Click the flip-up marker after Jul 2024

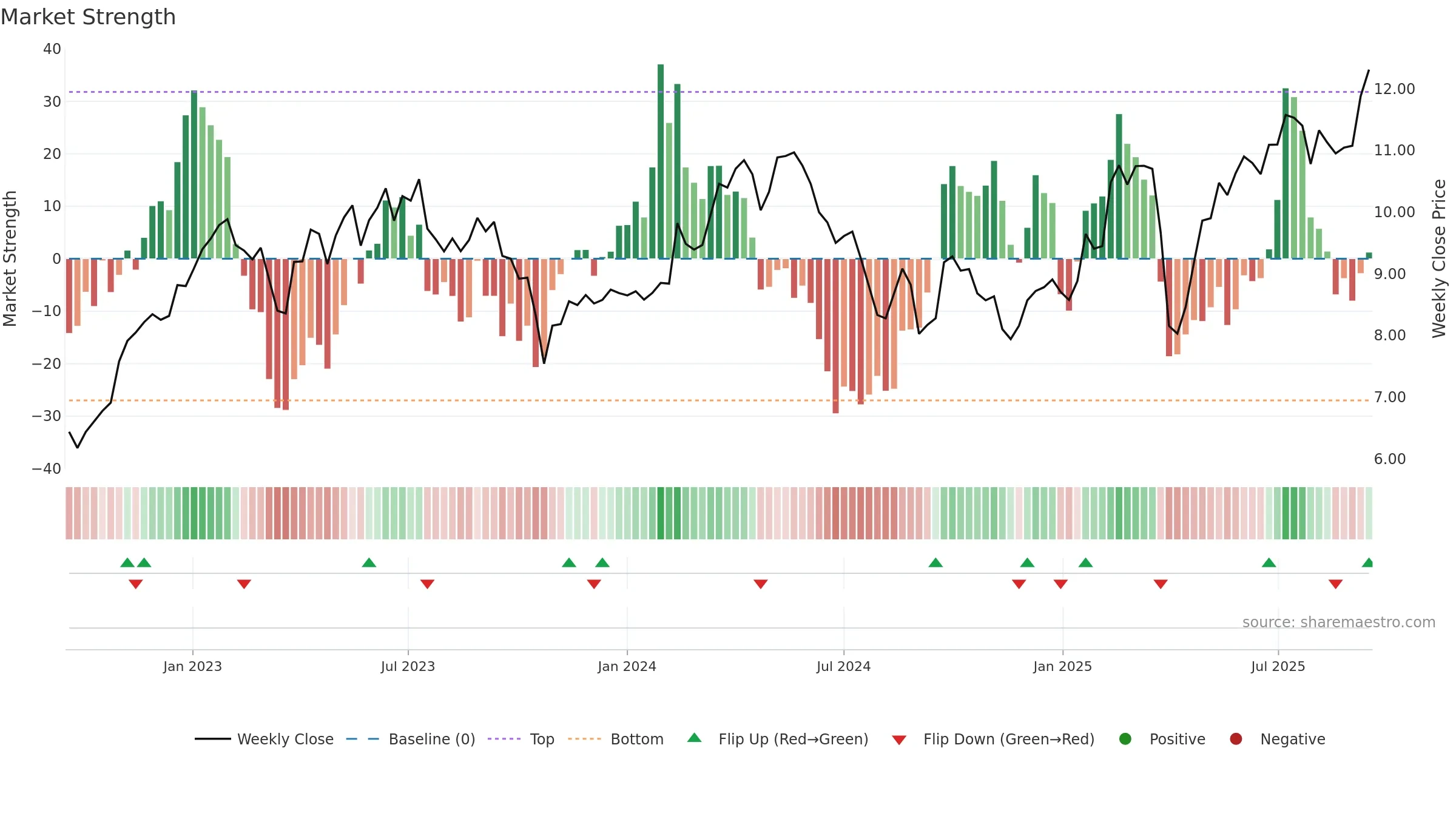coord(935,562)
